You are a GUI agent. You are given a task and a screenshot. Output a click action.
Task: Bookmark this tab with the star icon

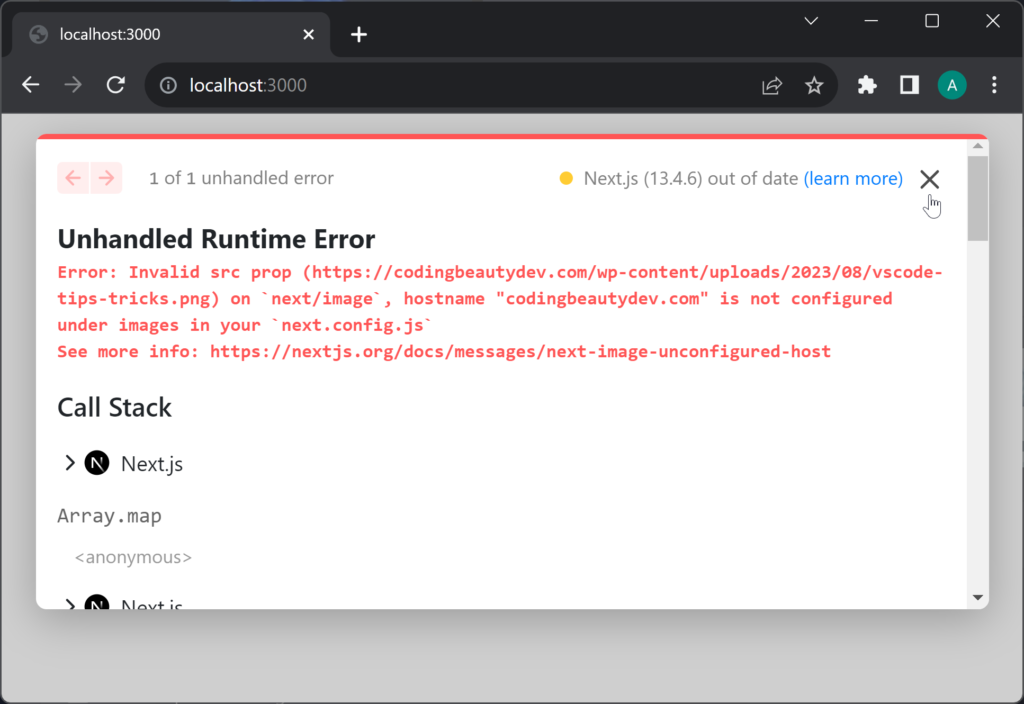pos(814,86)
